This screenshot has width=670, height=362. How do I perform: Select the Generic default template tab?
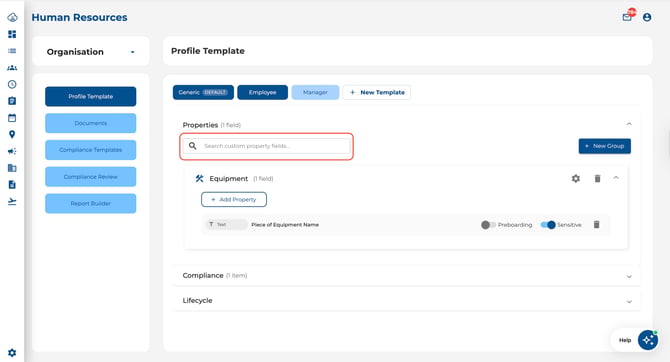coord(203,92)
